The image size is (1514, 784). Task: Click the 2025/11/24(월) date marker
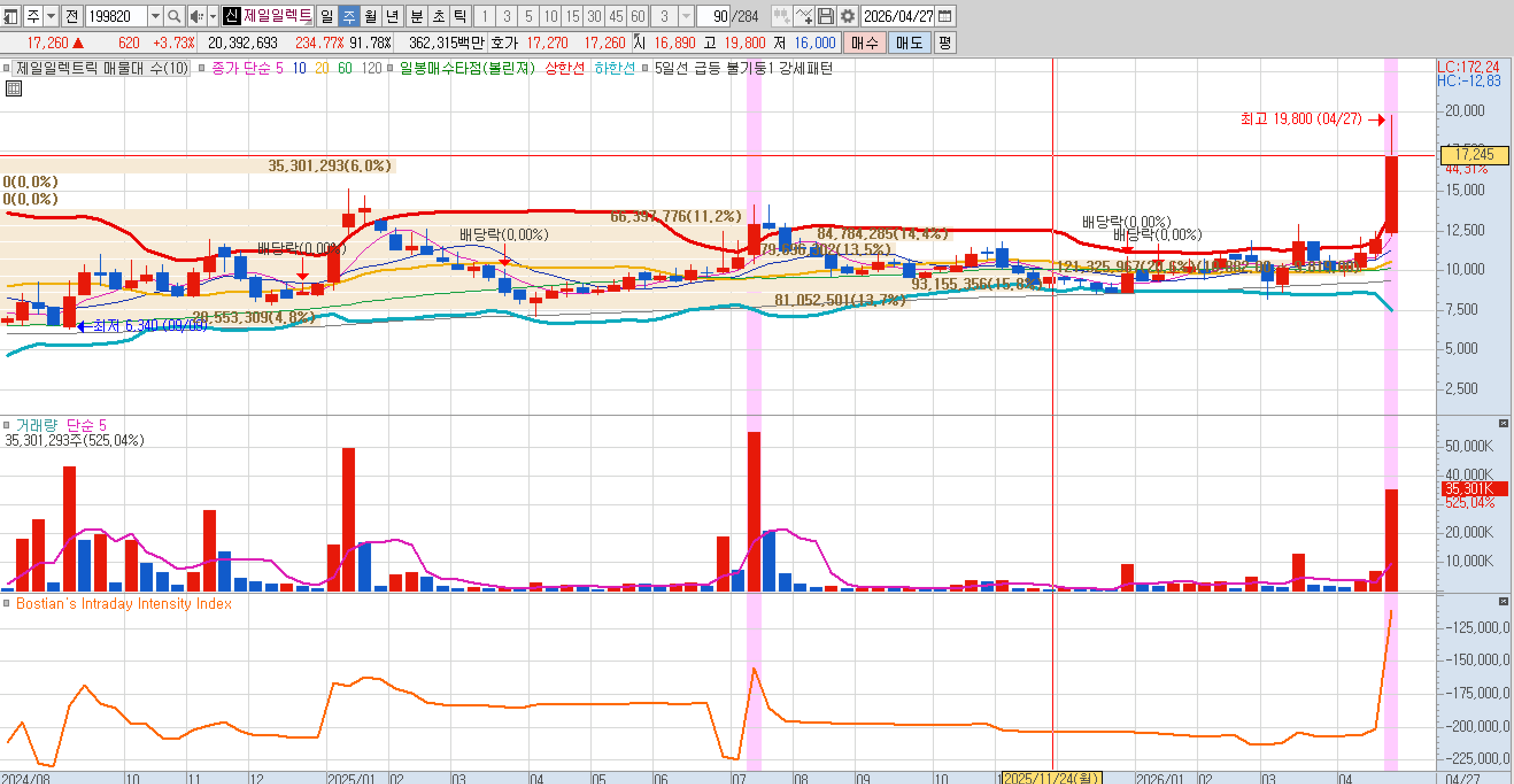1052,778
